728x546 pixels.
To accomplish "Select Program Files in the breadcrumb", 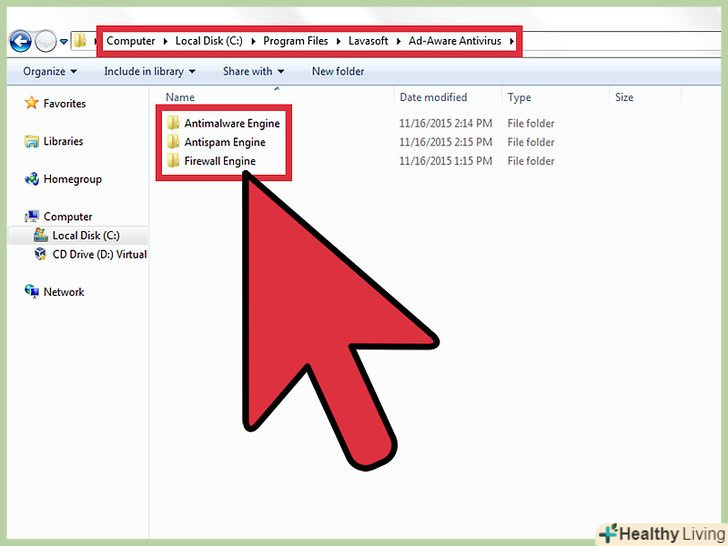I will (x=295, y=41).
